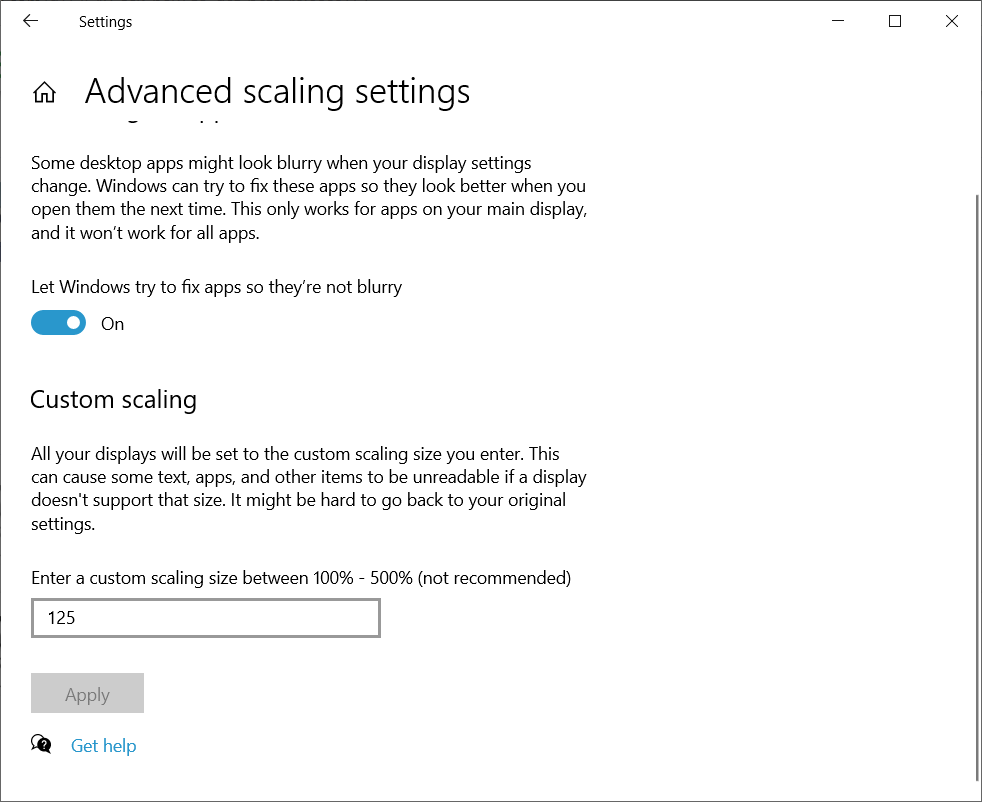Click the Home icon beside the page title
Image resolution: width=982 pixels, height=802 pixels.
(x=44, y=93)
